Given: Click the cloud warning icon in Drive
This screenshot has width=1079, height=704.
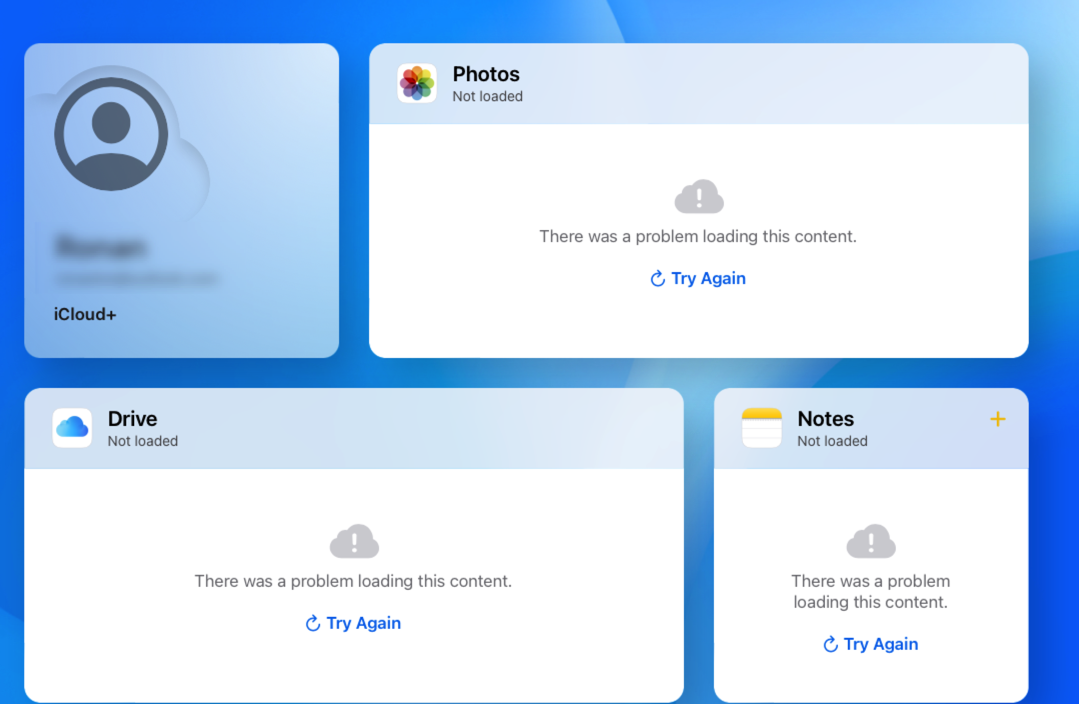Looking at the screenshot, I should click(x=354, y=542).
